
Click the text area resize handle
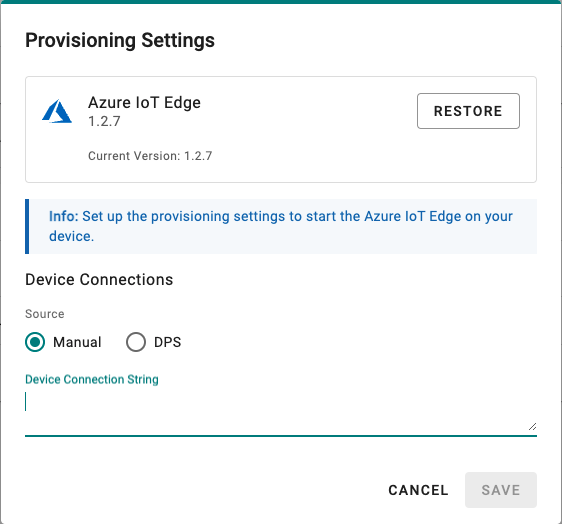tap(532, 426)
